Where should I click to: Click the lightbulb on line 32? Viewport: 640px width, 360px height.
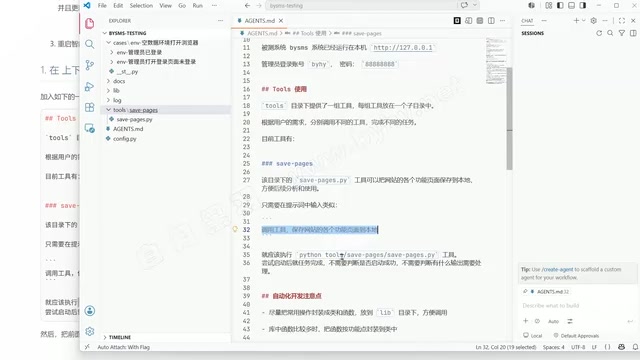[235, 229]
